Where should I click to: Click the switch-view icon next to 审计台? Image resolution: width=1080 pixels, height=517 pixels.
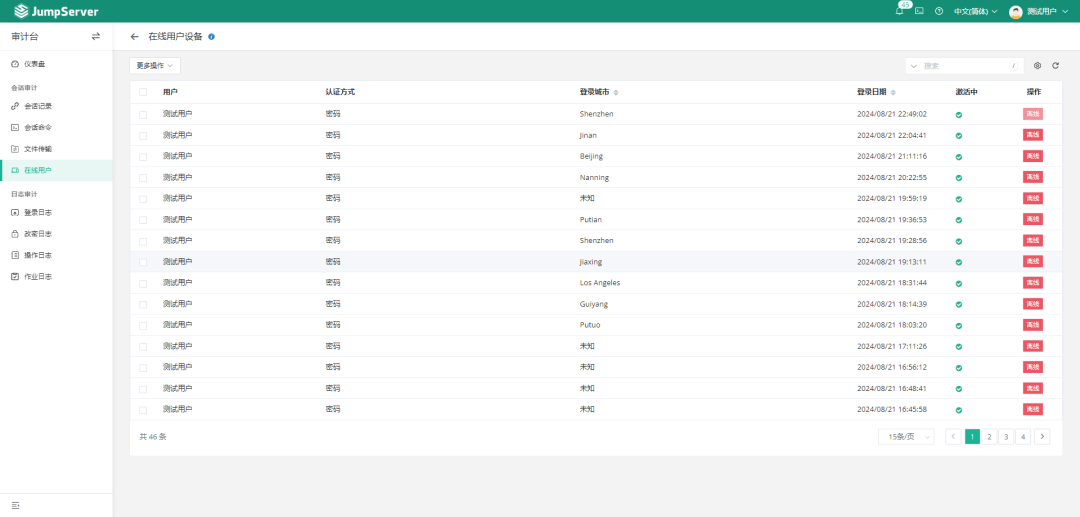coord(96,36)
